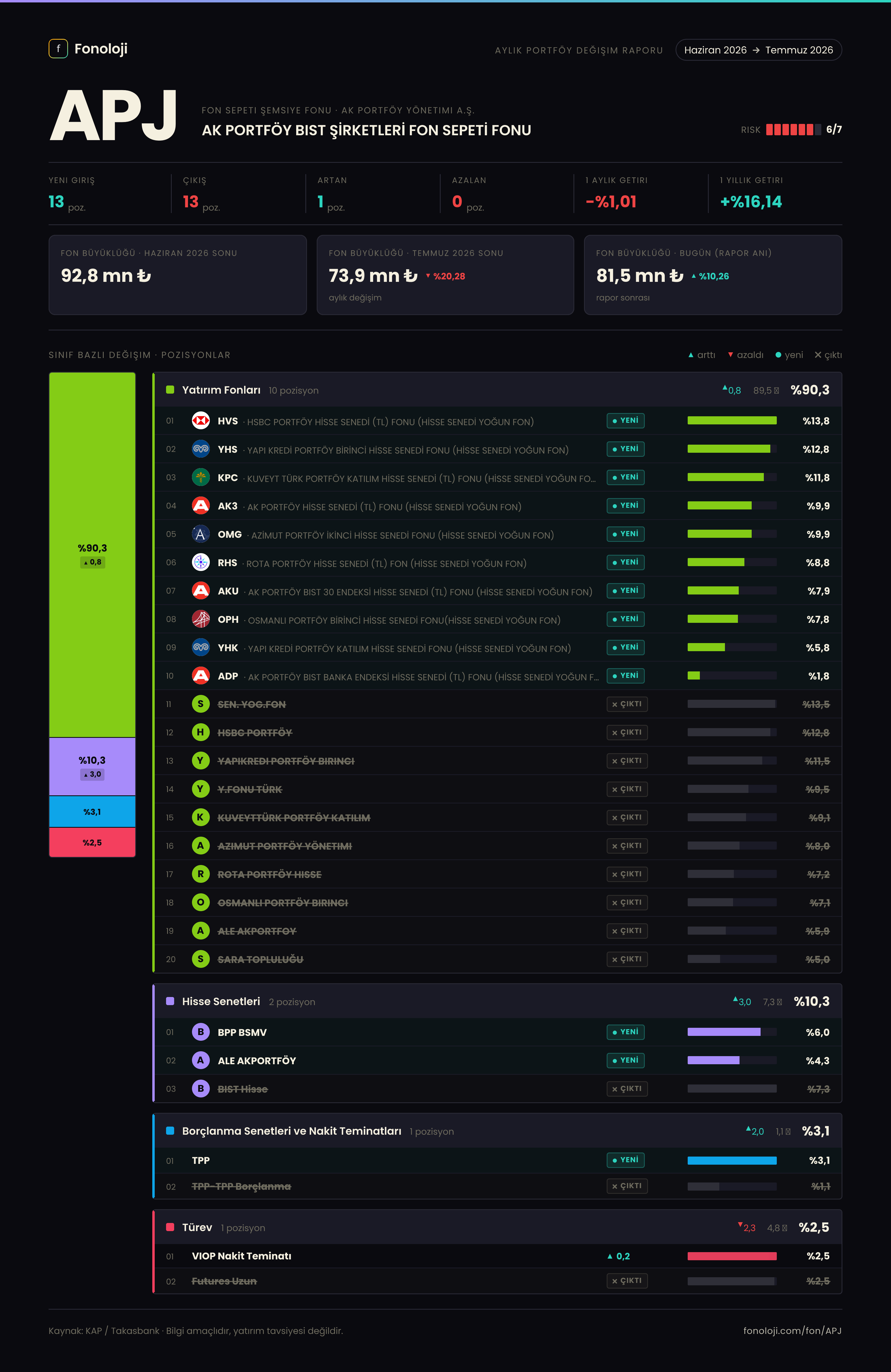Screen dimensions: 891x1372
Task: Click the Borçlanma Senetleri ve Nakit Teminatları header
Action: pos(498,1131)
